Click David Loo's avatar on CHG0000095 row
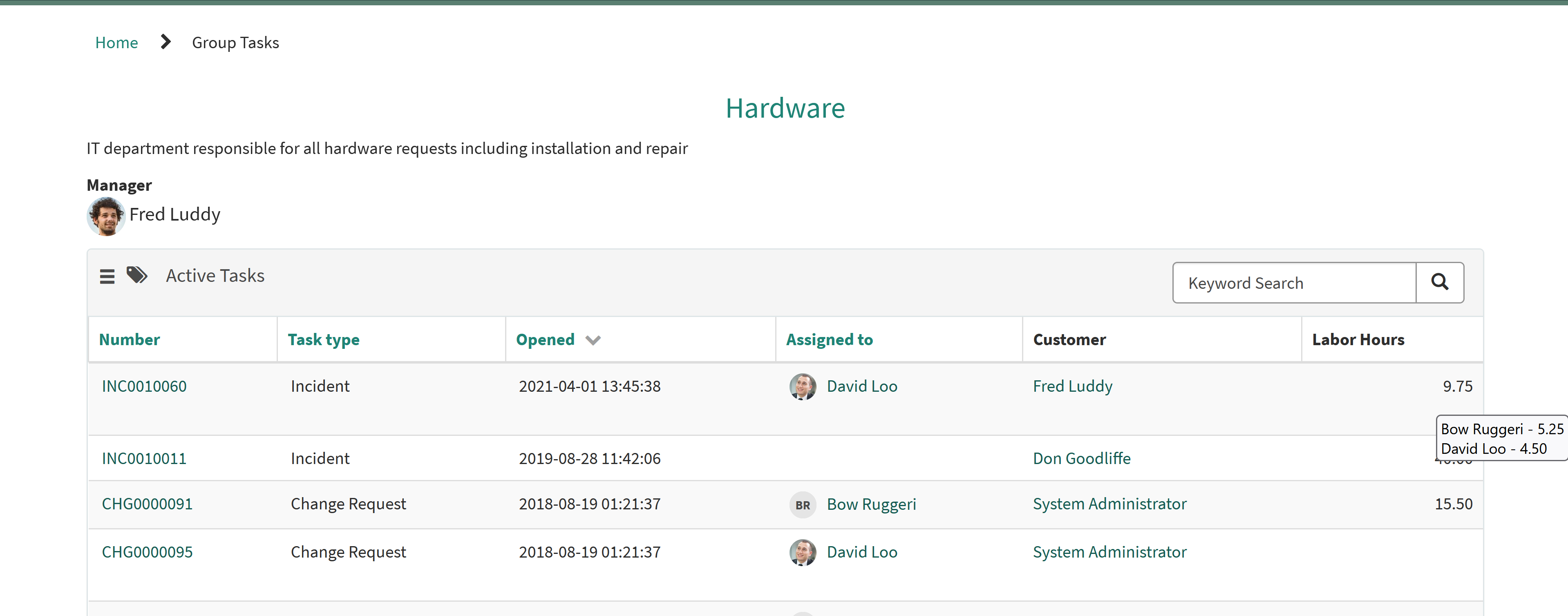This screenshot has width=1568, height=616. 802,552
